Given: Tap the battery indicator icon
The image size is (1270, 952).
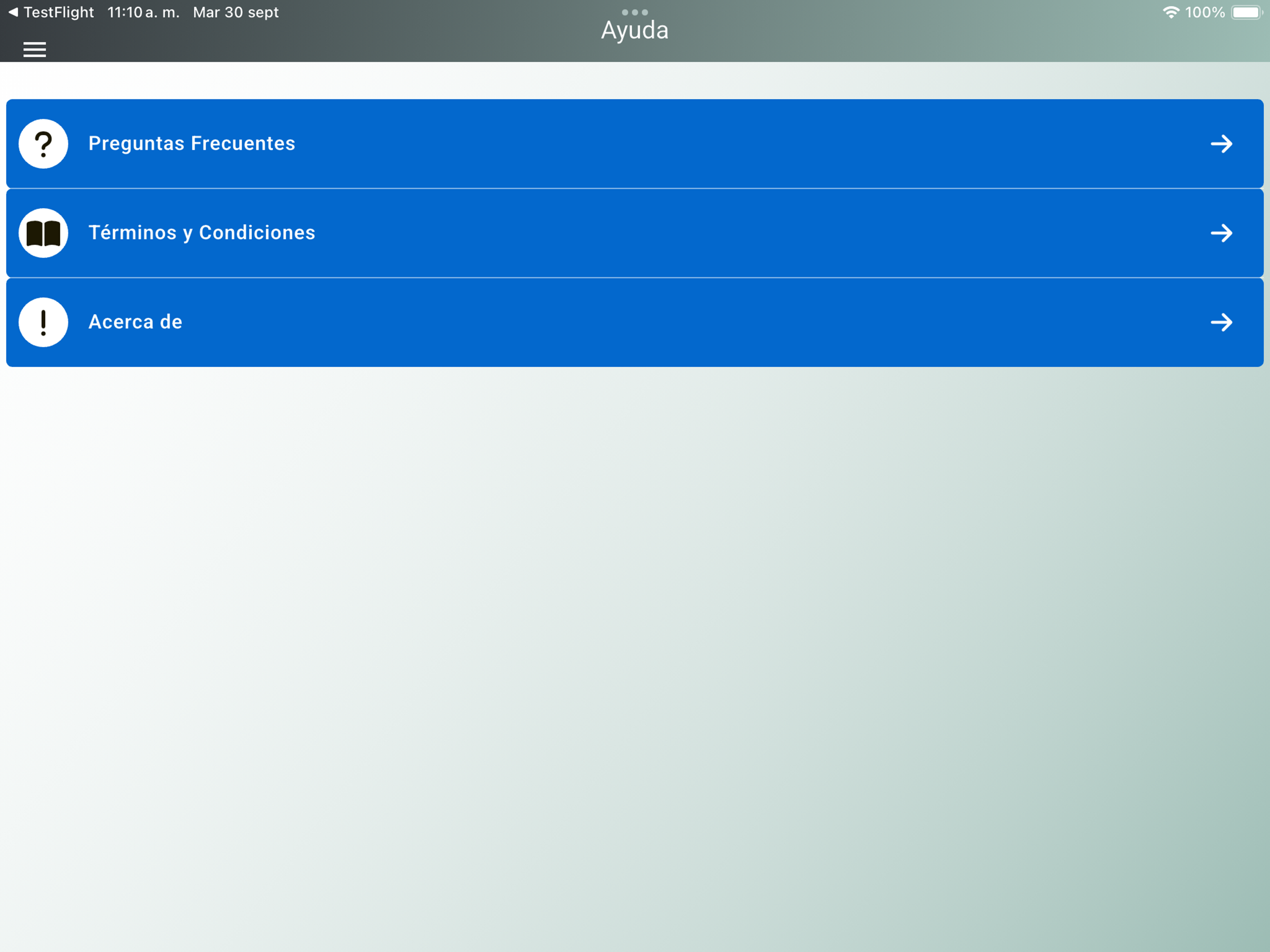Looking at the screenshot, I should tap(1247, 12).
